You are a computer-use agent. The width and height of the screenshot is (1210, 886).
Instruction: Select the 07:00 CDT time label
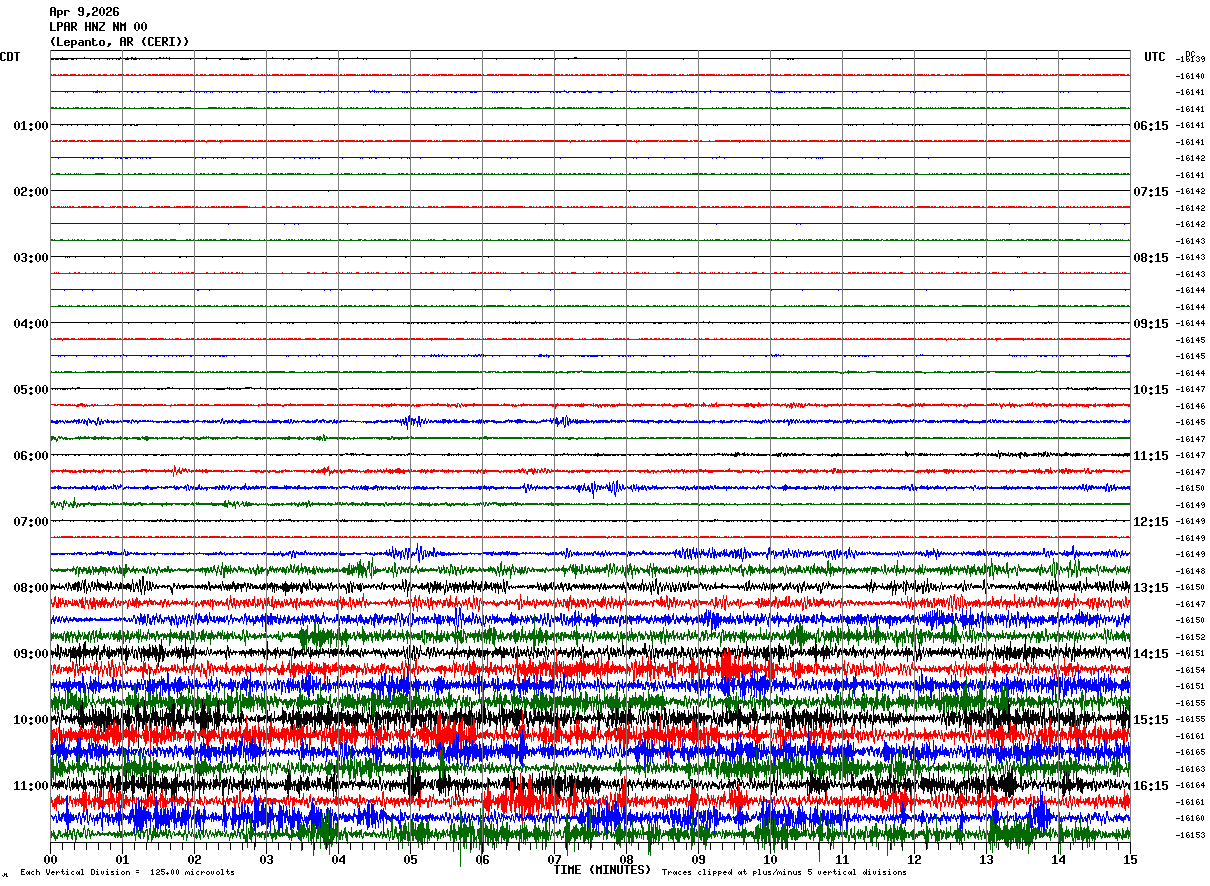(31, 522)
